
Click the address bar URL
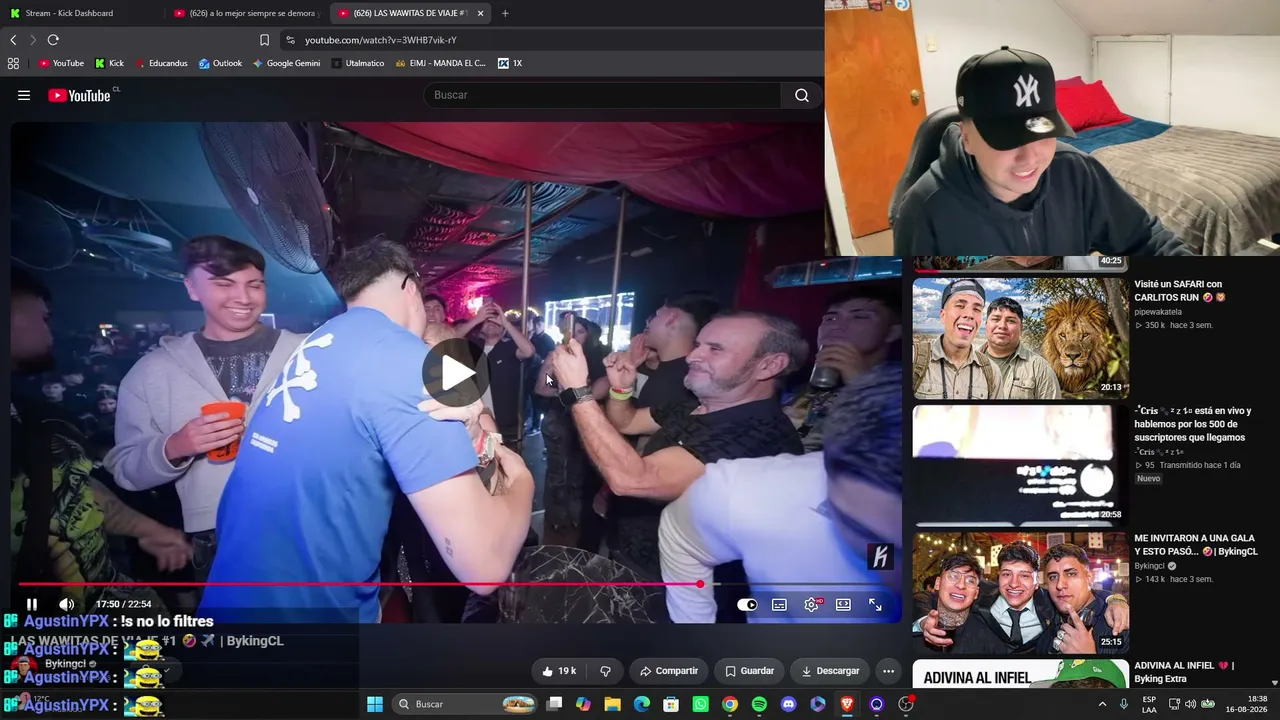coord(381,40)
